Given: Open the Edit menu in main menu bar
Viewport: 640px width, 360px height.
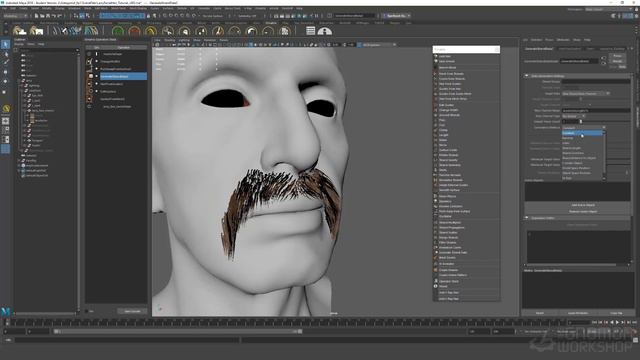Looking at the screenshot, I should pos(13,8).
